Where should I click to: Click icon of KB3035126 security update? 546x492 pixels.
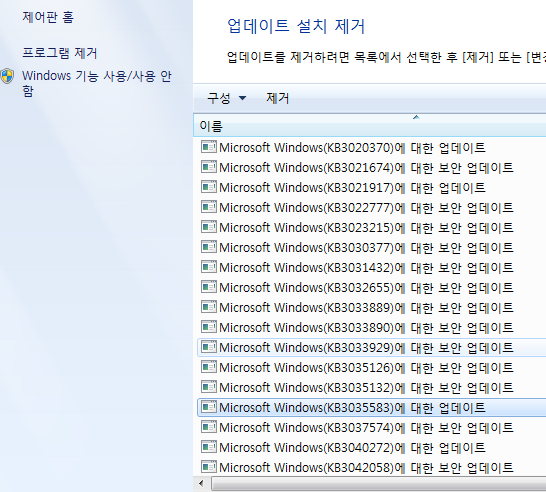[209, 367]
